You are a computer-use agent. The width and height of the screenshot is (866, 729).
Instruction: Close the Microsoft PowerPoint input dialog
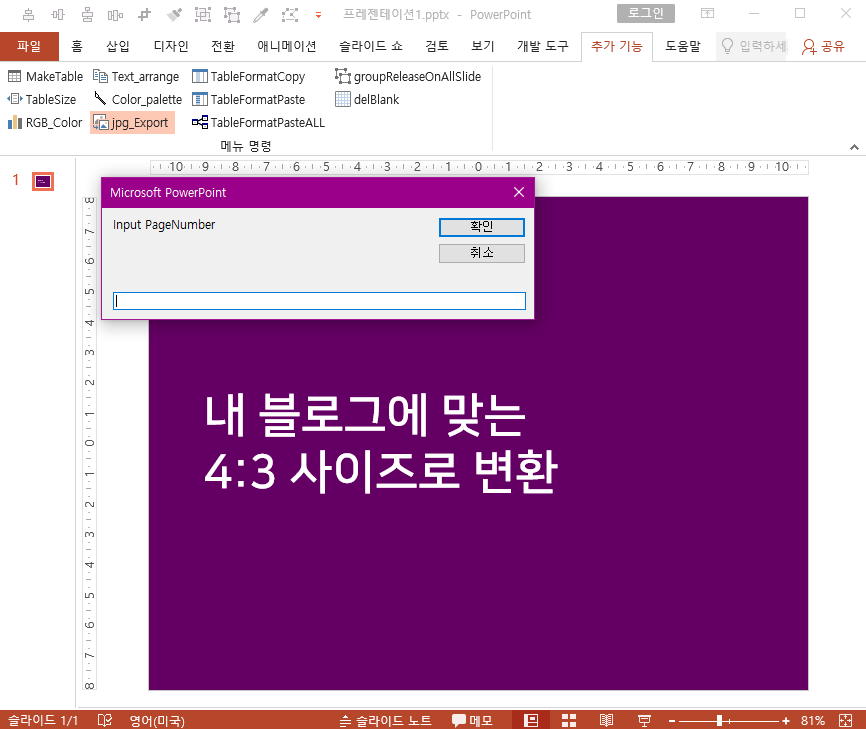519,192
